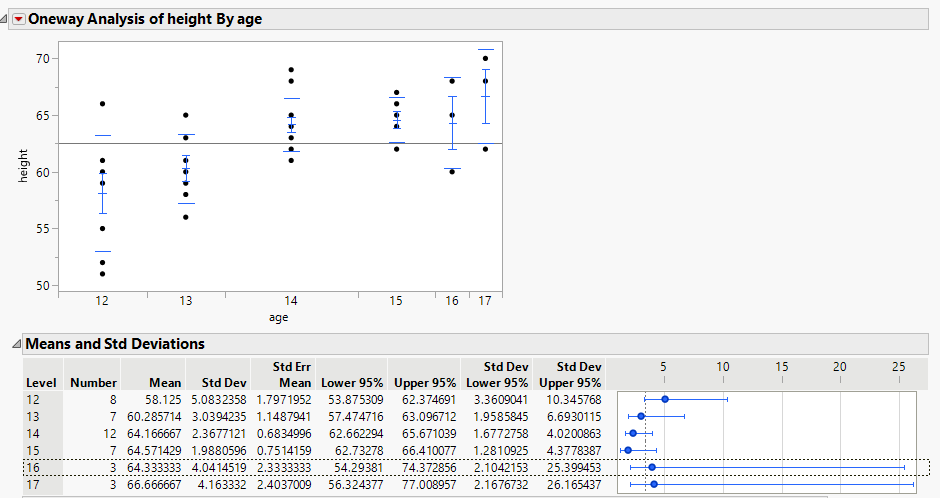Click Lower 95% value 54.29381
The width and height of the screenshot is (940, 498).
click(358, 467)
